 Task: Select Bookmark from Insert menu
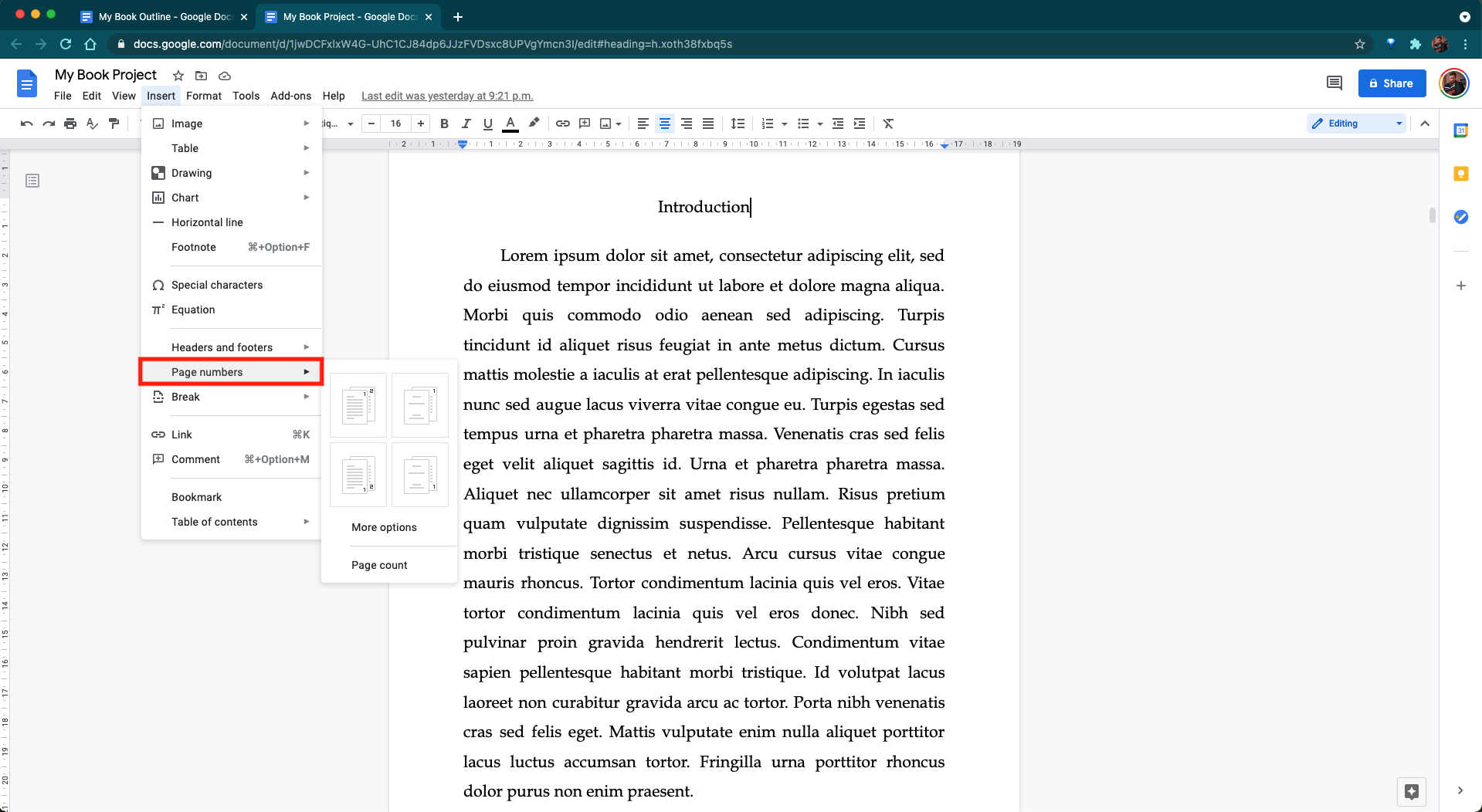point(197,497)
